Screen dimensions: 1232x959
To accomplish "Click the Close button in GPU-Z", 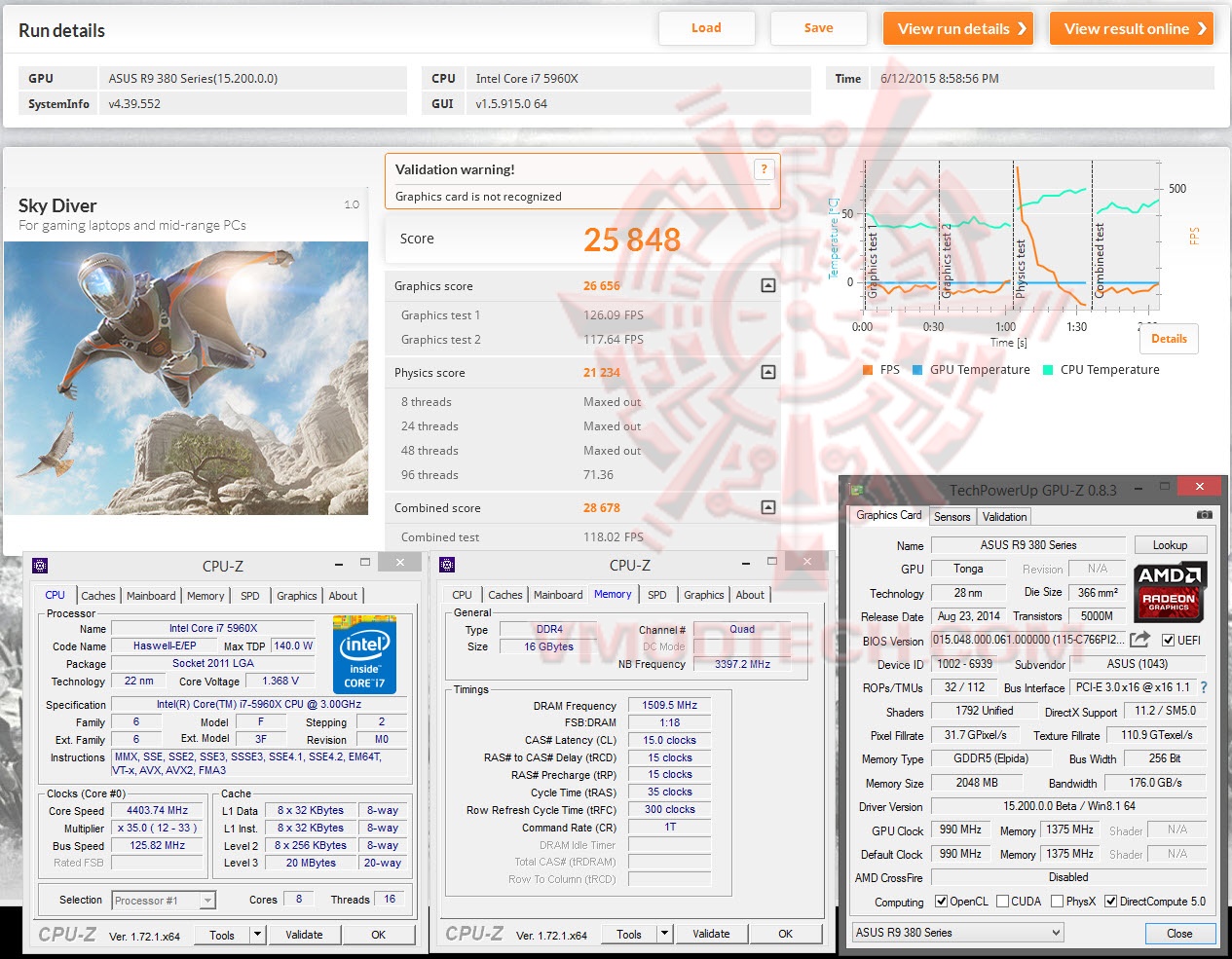I will [x=1179, y=934].
